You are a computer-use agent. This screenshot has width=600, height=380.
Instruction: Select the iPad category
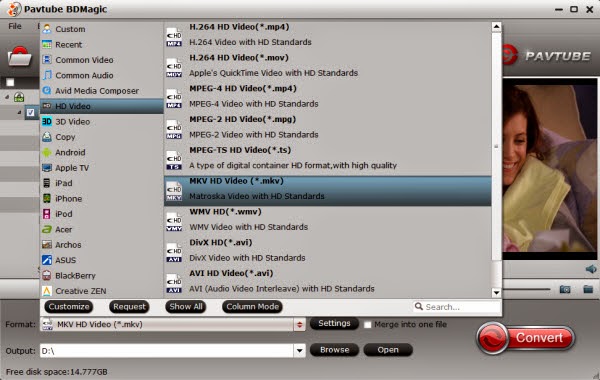coord(101,183)
